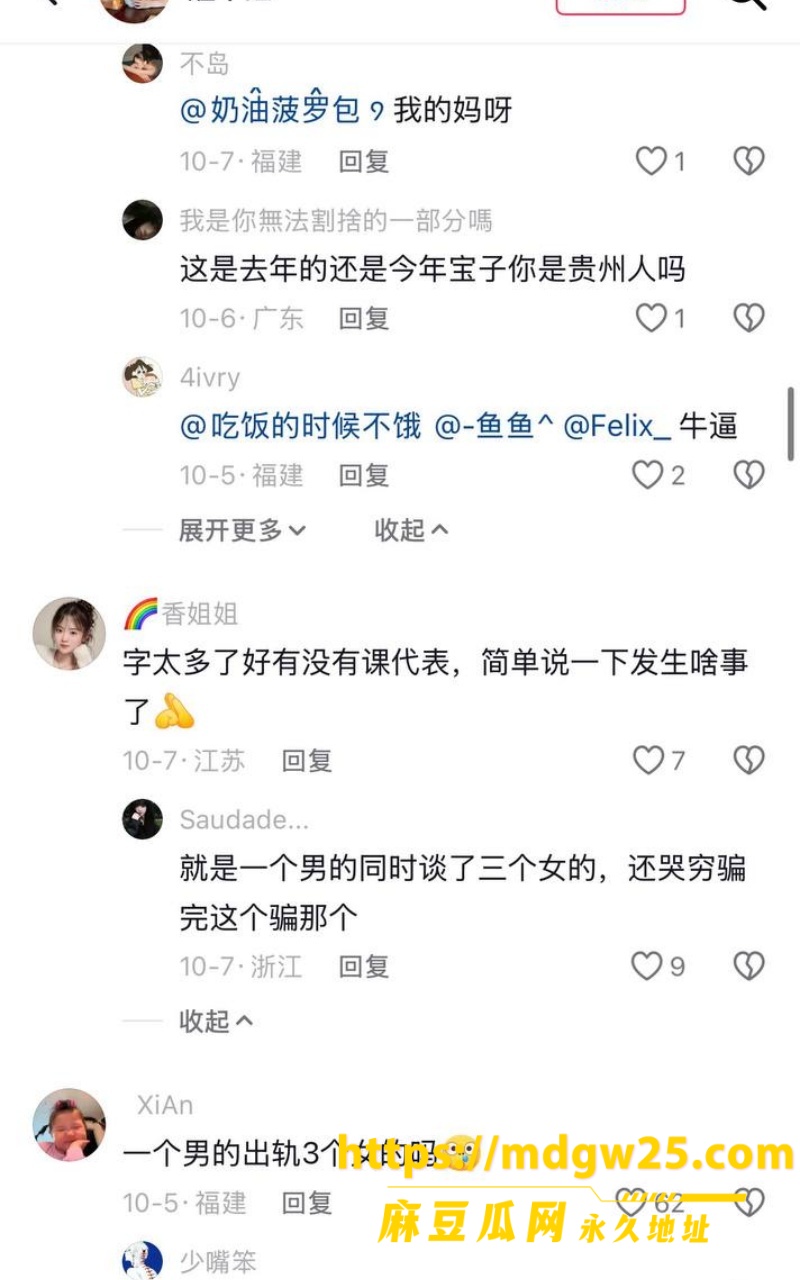800x1280 pixels.
Task: Like Saudade's reply heart icon
Action: (x=647, y=966)
